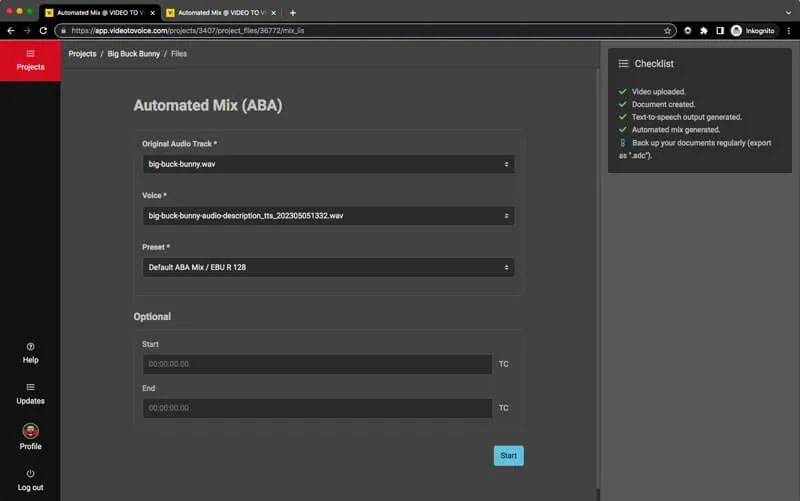Click the Log out power icon
The width and height of the screenshot is (800, 501).
(x=30, y=473)
